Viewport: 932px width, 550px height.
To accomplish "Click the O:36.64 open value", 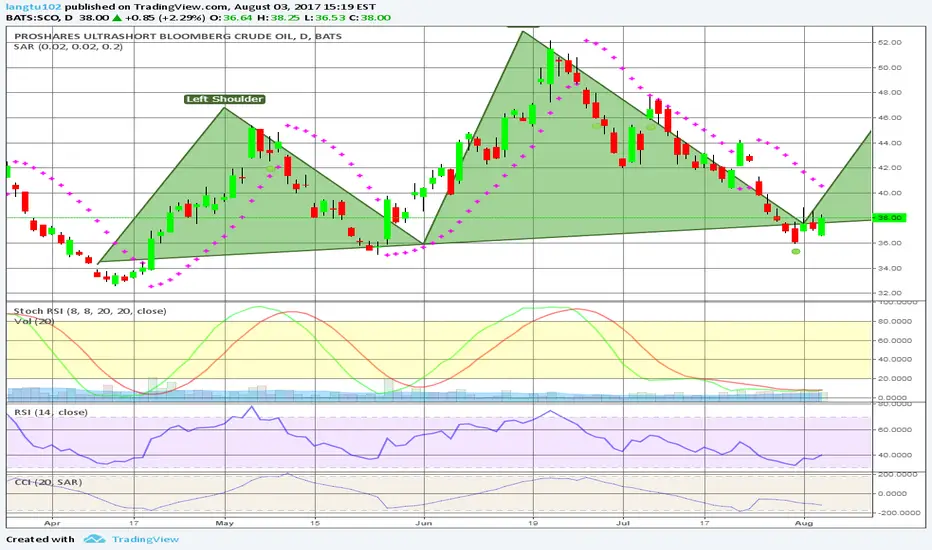I will (x=232, y=18).
